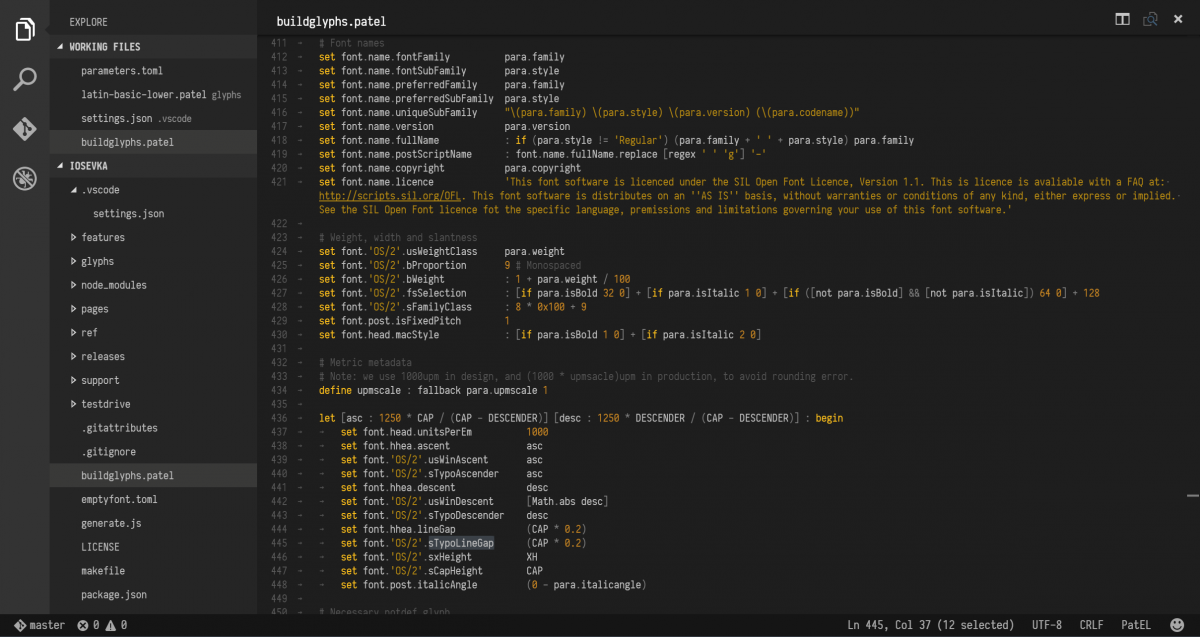Switch git branch from master
The width and height of the screenshot is (1200, 637).
click(40, 625)
